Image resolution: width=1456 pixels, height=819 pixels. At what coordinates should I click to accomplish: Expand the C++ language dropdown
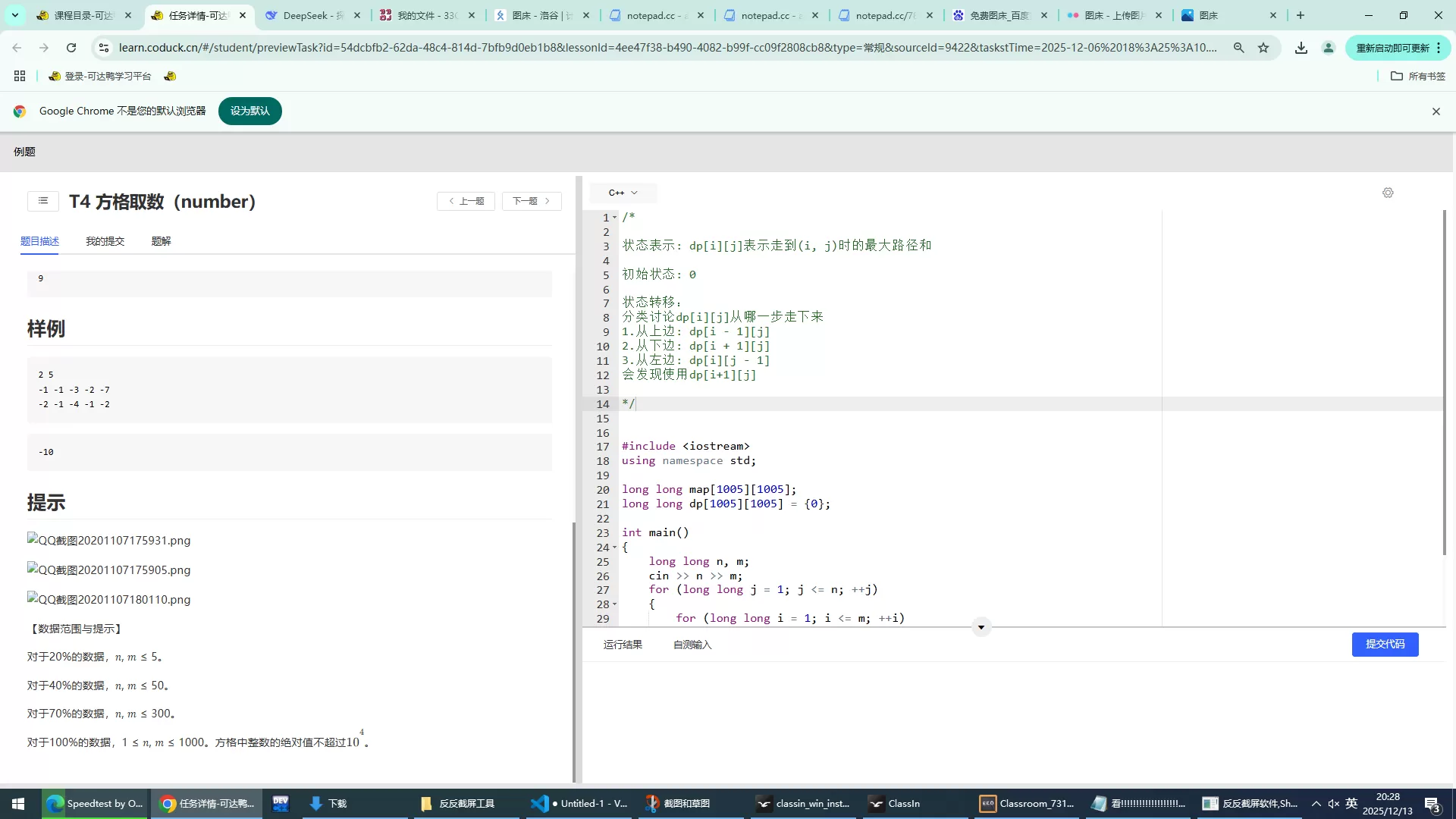pyautogui.click(x=623, y=193)
